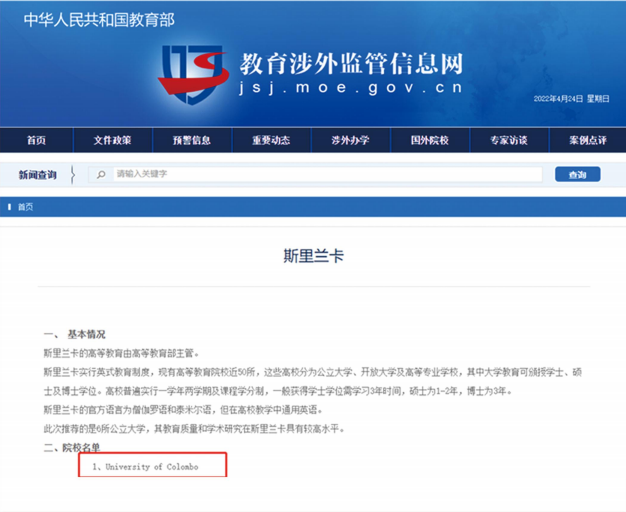Click the date 2022年4月24日 星期日

(571, 99)
